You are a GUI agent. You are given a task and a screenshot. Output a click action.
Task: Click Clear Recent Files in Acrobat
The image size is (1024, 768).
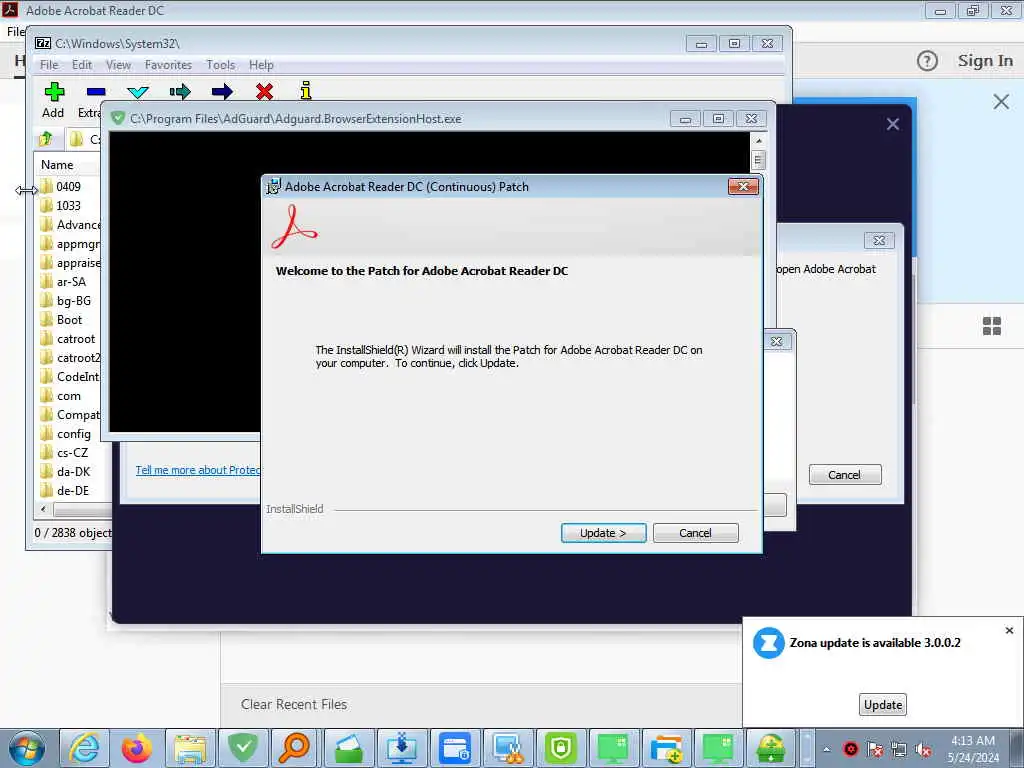click(294, 704)
